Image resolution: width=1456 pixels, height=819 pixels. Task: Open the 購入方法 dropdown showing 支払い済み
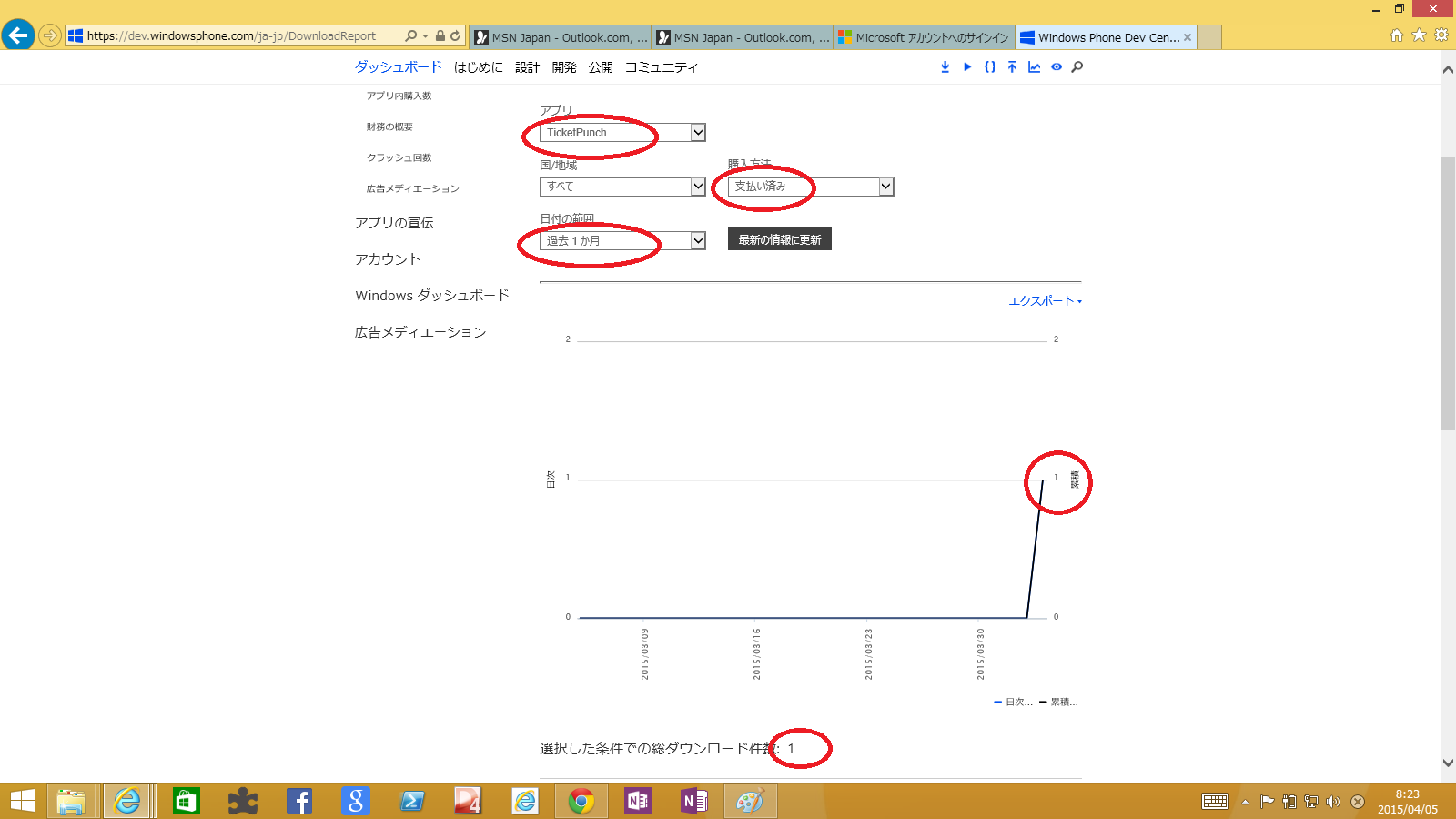(x=811, y=187)
